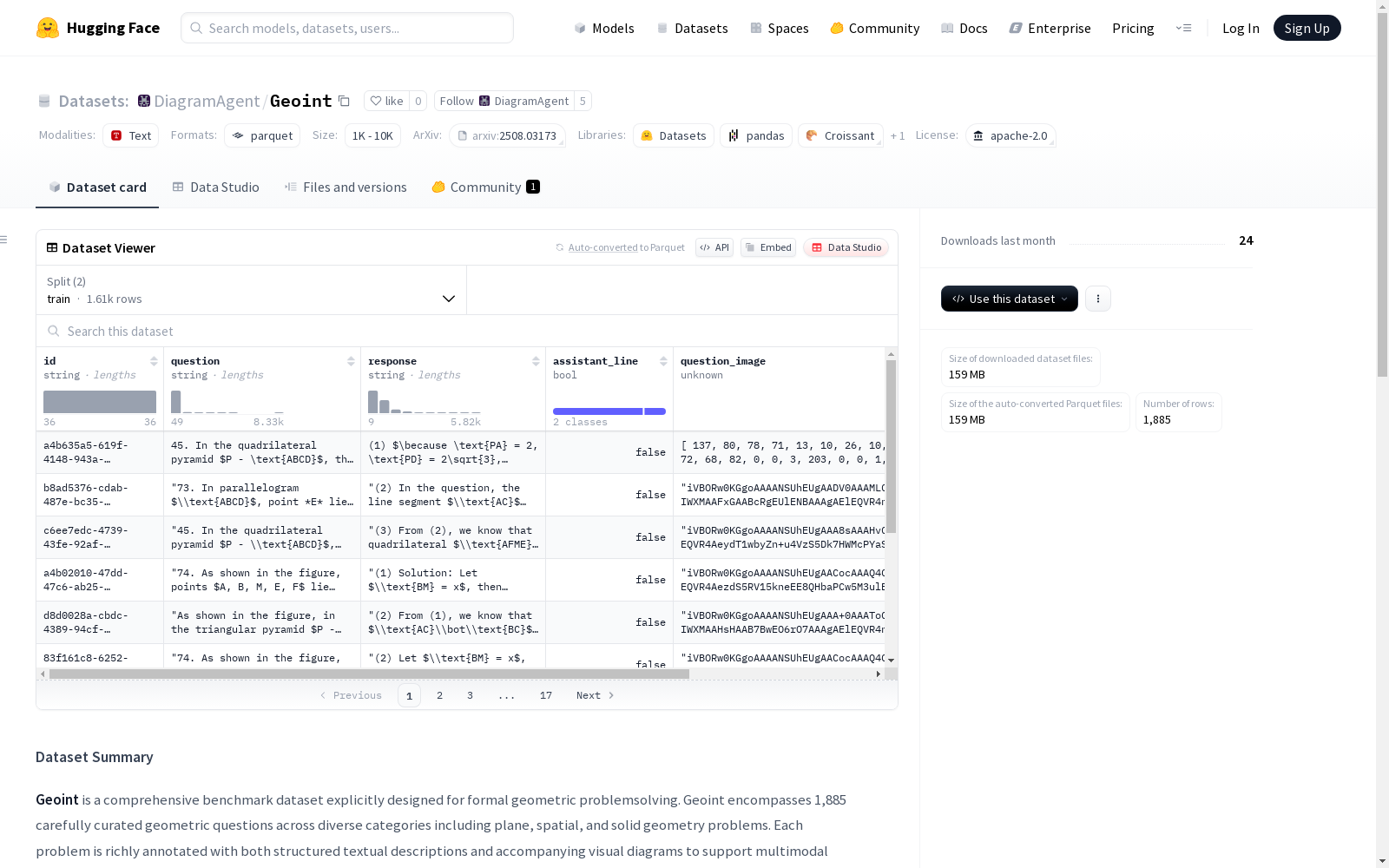The image size is (1389, 868).
Task: Click the table scroll-down arrow
Action: click(891, 661)
